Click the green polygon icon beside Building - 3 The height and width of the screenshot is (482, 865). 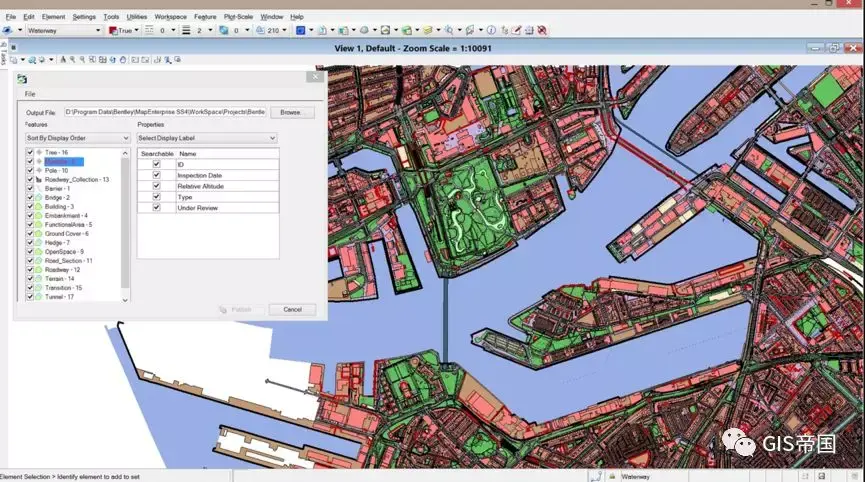coord(39,206)
